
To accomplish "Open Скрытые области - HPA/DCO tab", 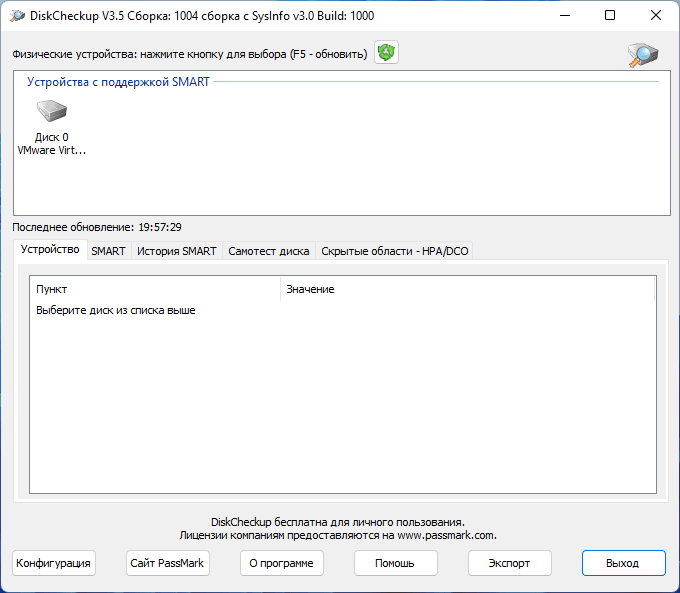I will [395, 251].
